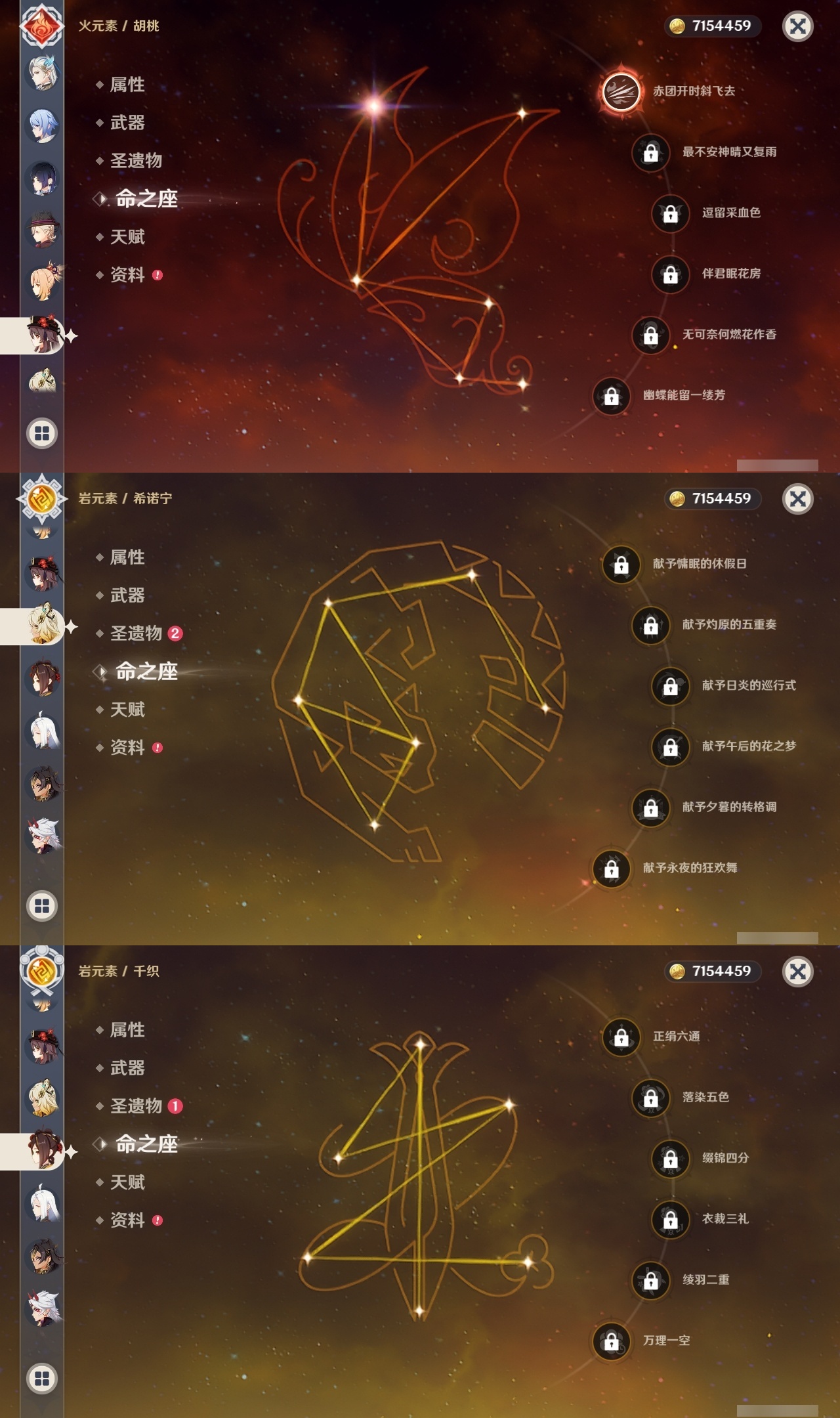Choose white-haired red-horned character in middle sidebar

click(43, 836)
